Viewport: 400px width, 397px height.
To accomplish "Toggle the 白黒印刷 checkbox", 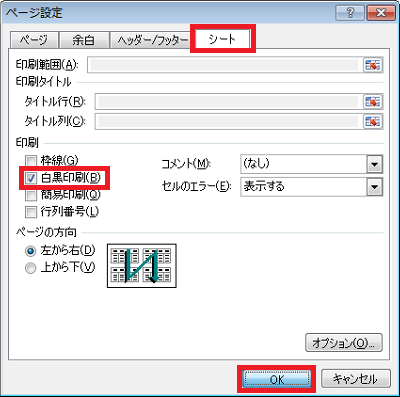I will (x=31, y=178).
